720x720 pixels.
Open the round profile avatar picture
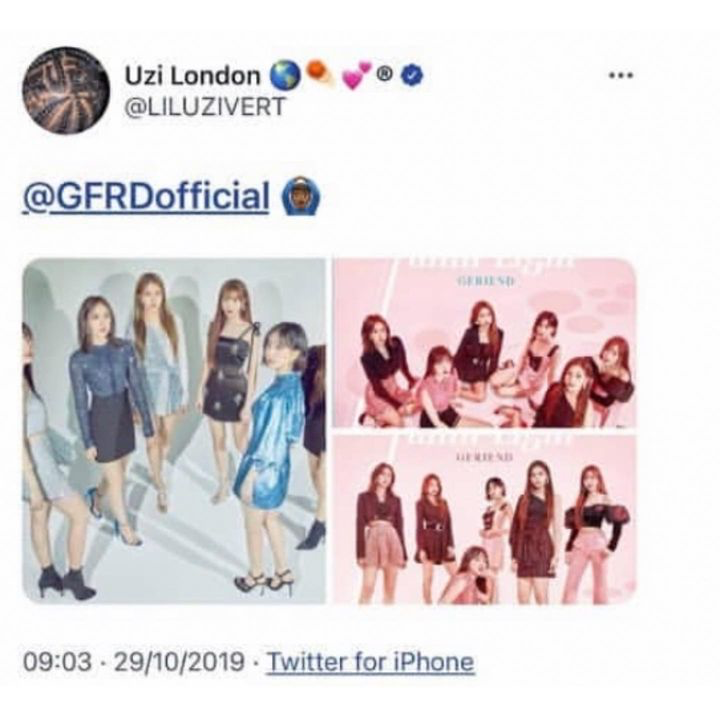[x=67, y=90]
